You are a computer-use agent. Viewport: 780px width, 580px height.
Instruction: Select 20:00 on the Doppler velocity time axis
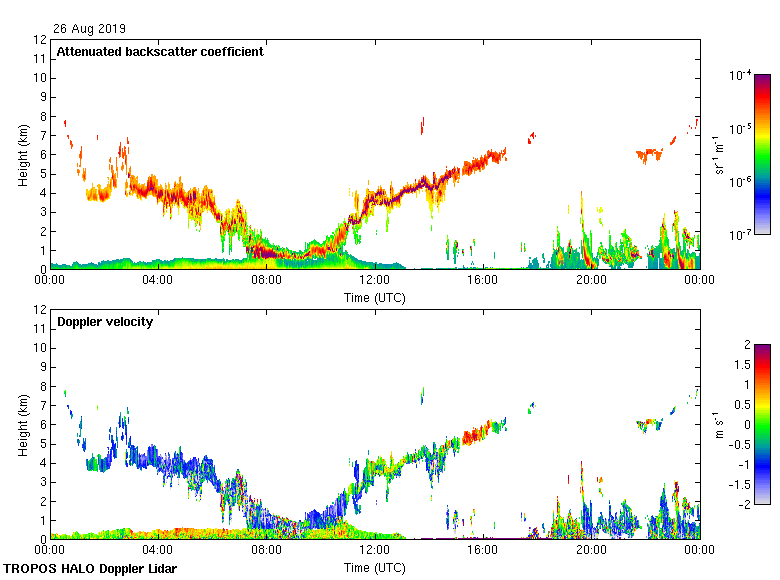[x=590, y=551]
